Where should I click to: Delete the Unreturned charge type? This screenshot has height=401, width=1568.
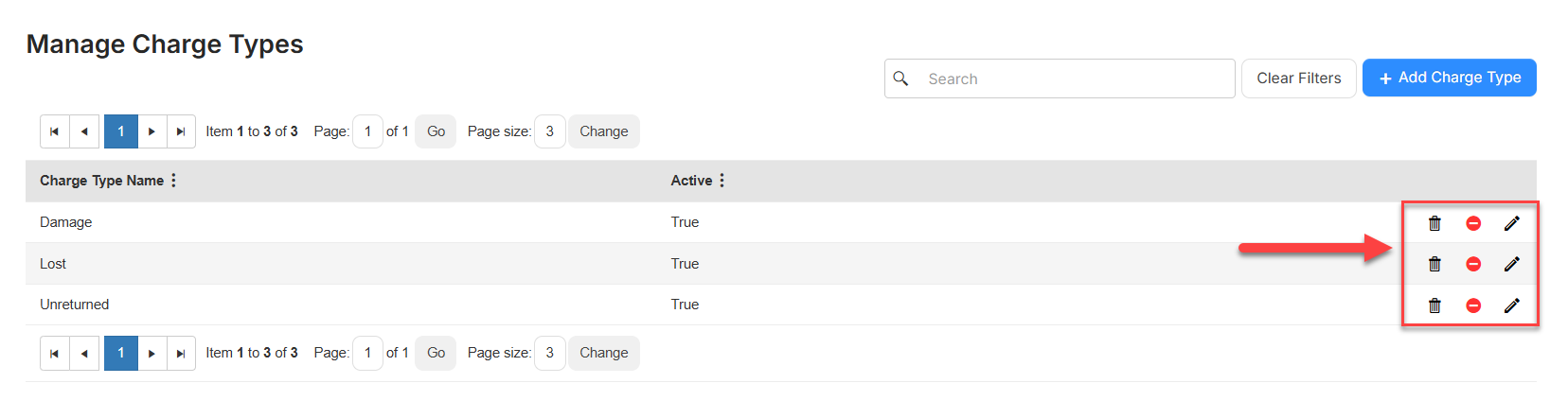(x=1434, y=305)
